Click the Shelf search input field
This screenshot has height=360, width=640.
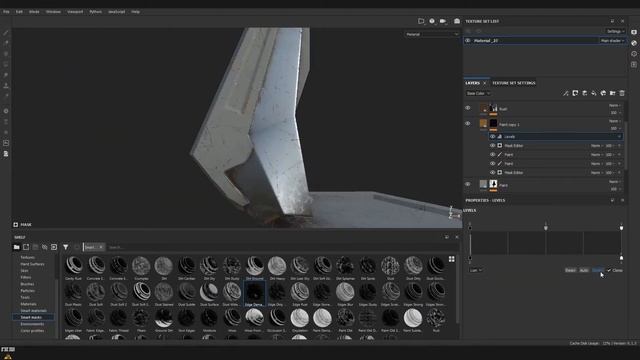pos(282,247)
